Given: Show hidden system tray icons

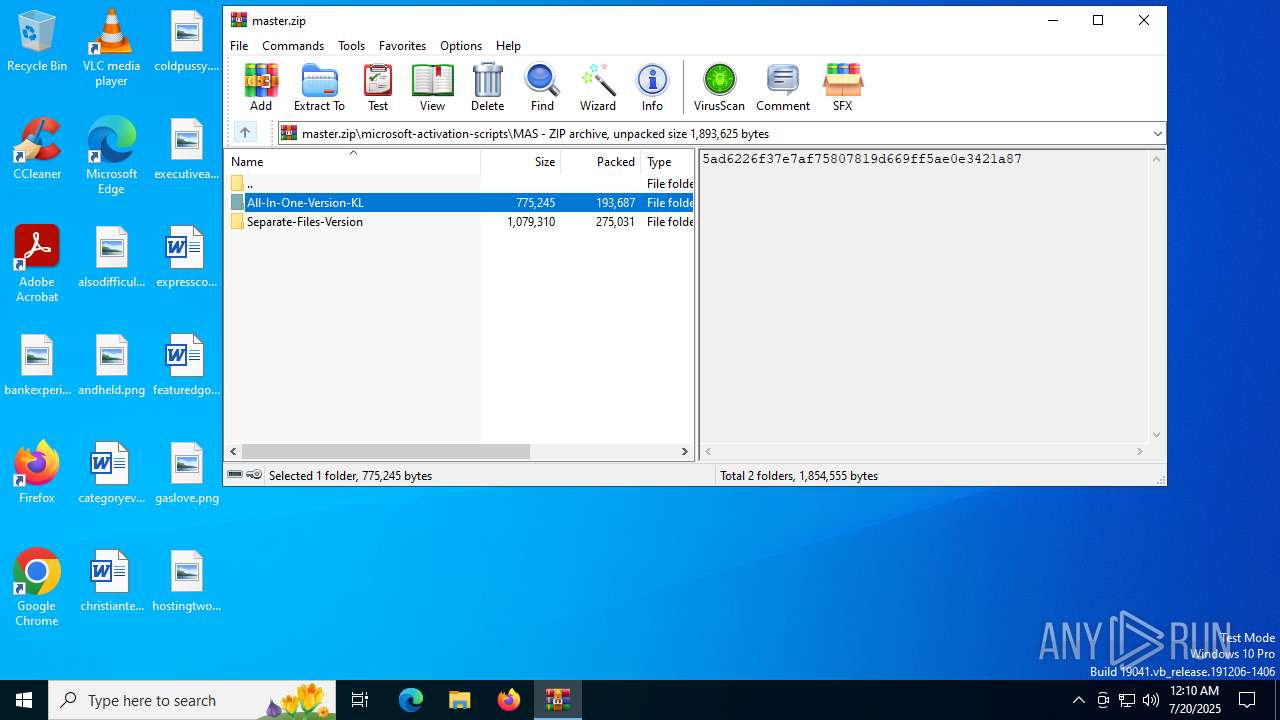Looking at the screenshot, I should tap(1078, 700).
